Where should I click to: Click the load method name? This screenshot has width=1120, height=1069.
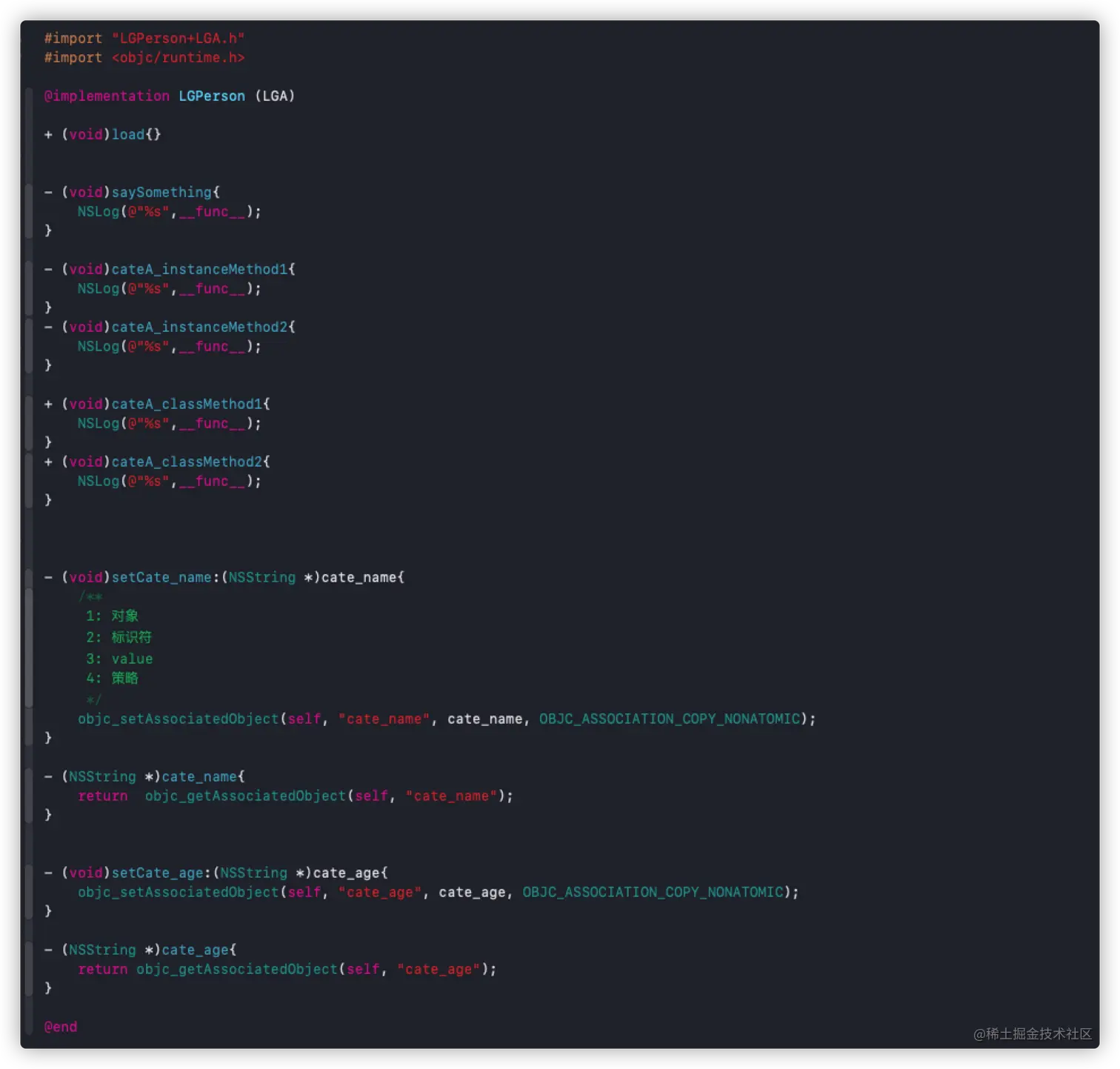pyautogui.click(x=128, y=135)
